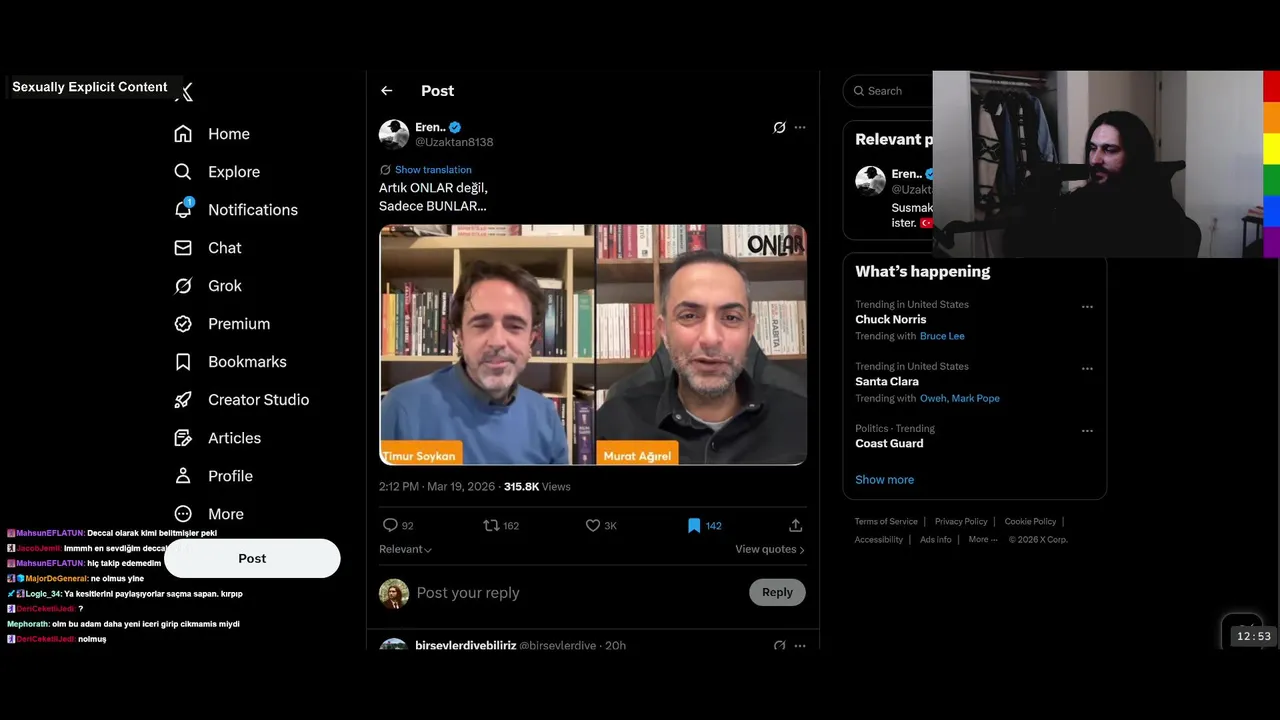
Task: Click the Grok icon on Eren's post
Action: pyautogui.click(x=779, y=128)
